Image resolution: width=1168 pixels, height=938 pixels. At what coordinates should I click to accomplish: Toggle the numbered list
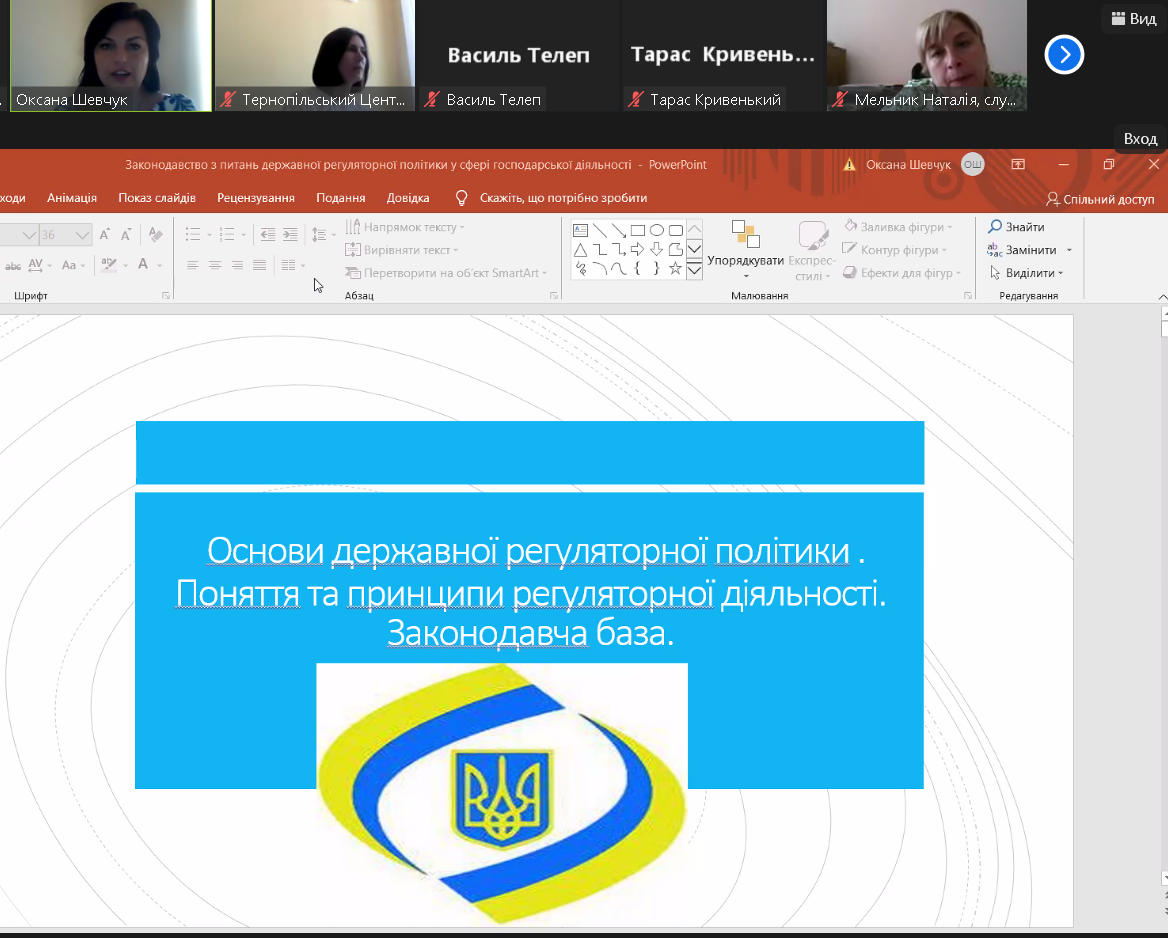227,235
